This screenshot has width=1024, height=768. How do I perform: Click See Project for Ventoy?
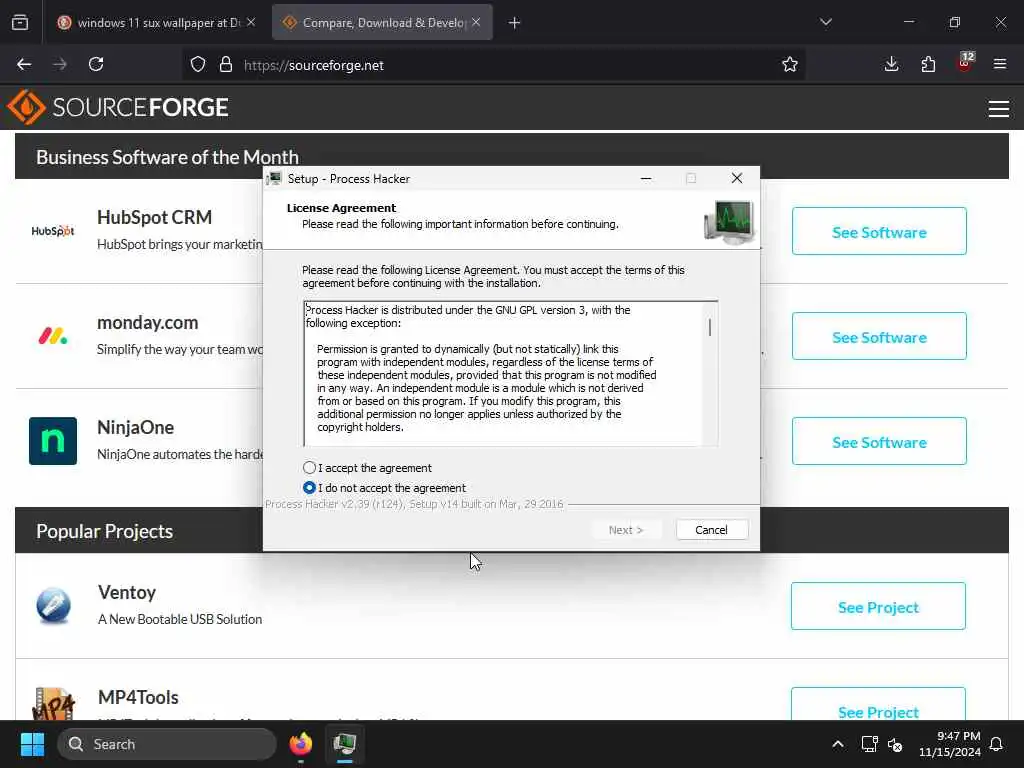[878, 607]
